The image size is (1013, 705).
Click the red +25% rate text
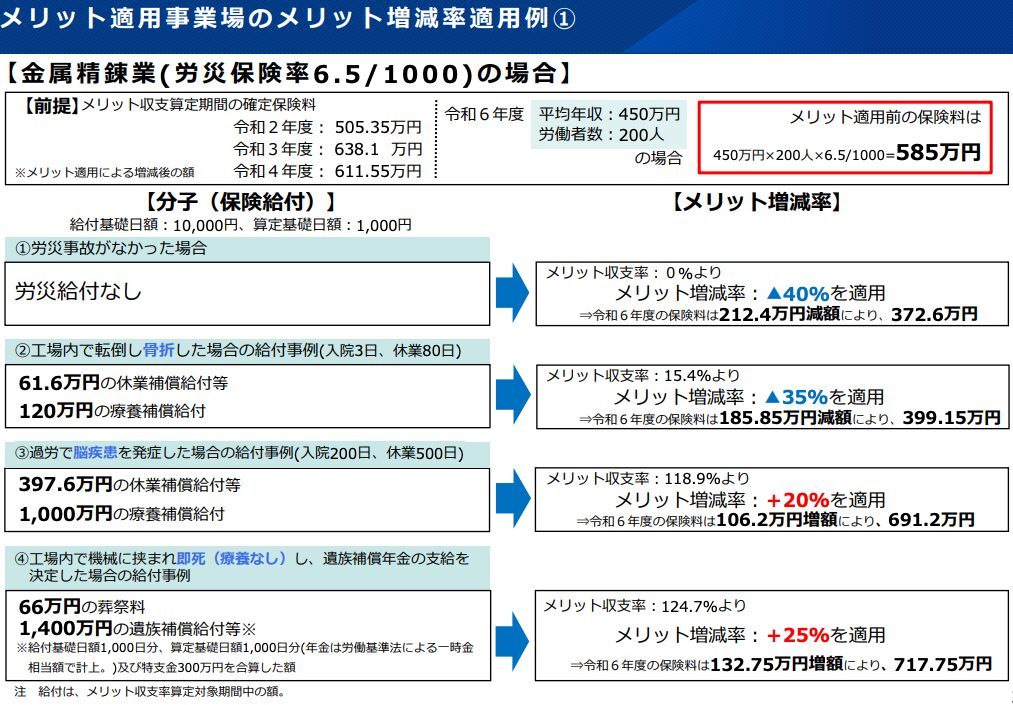797,635
